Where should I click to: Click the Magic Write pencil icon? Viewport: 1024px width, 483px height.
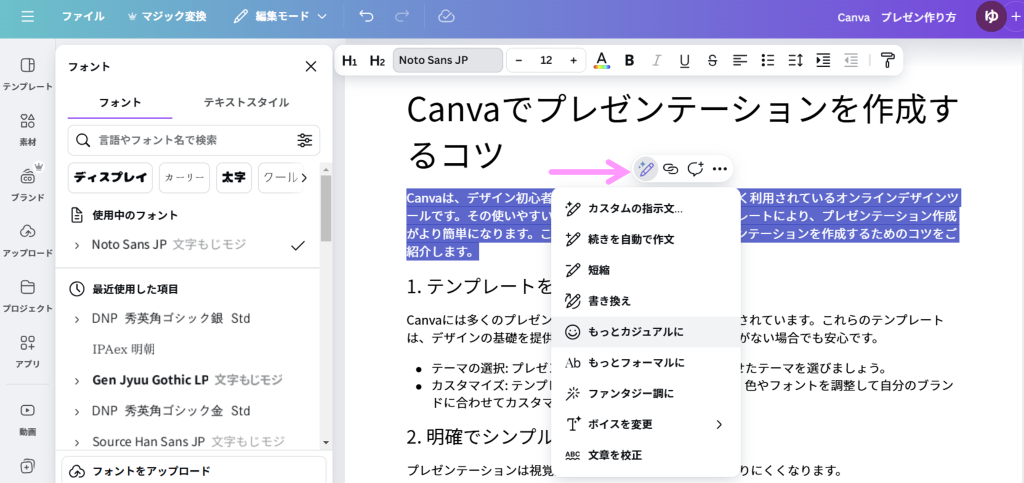(x=646, y=168)
